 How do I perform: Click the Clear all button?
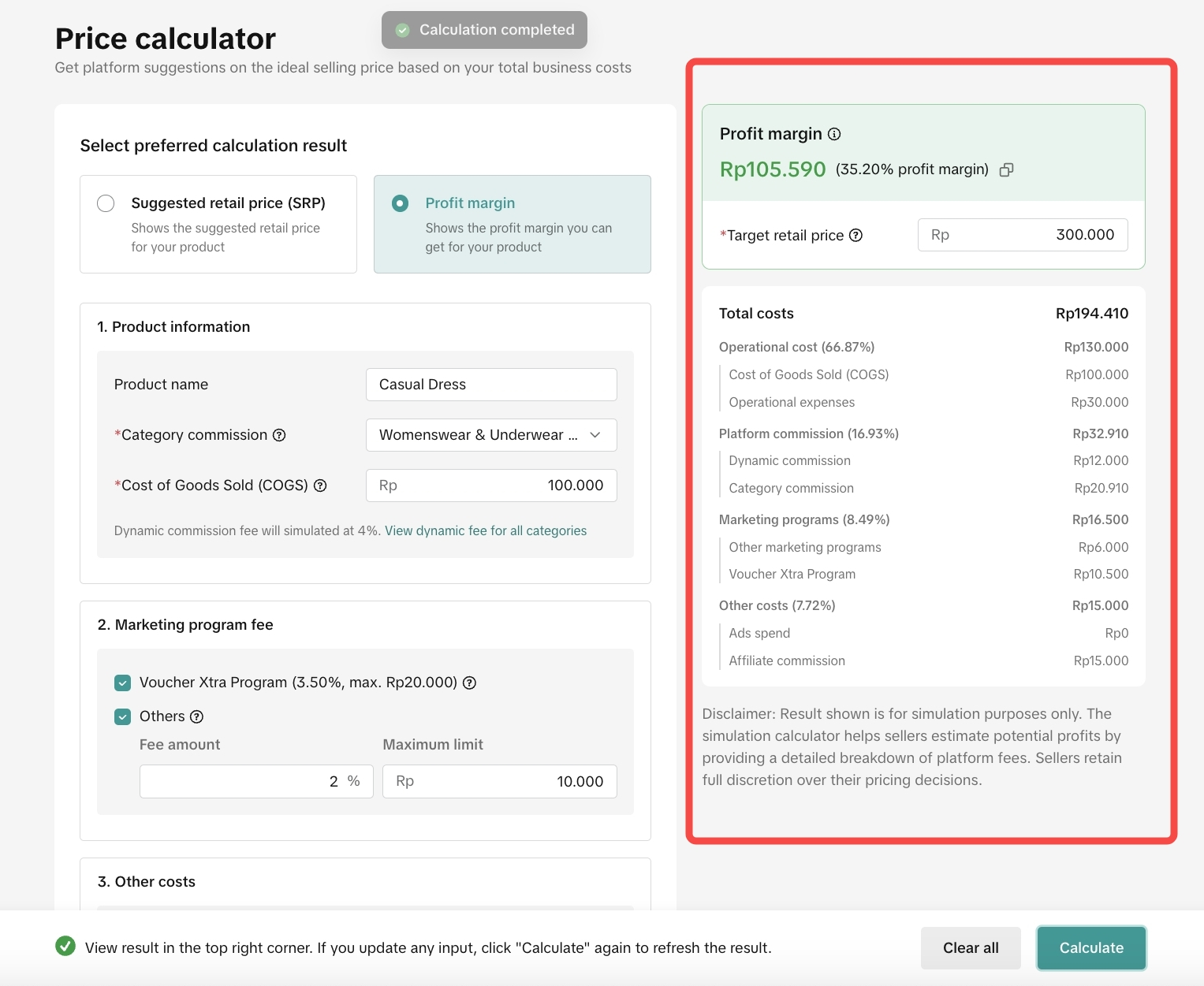coord(970,947)
